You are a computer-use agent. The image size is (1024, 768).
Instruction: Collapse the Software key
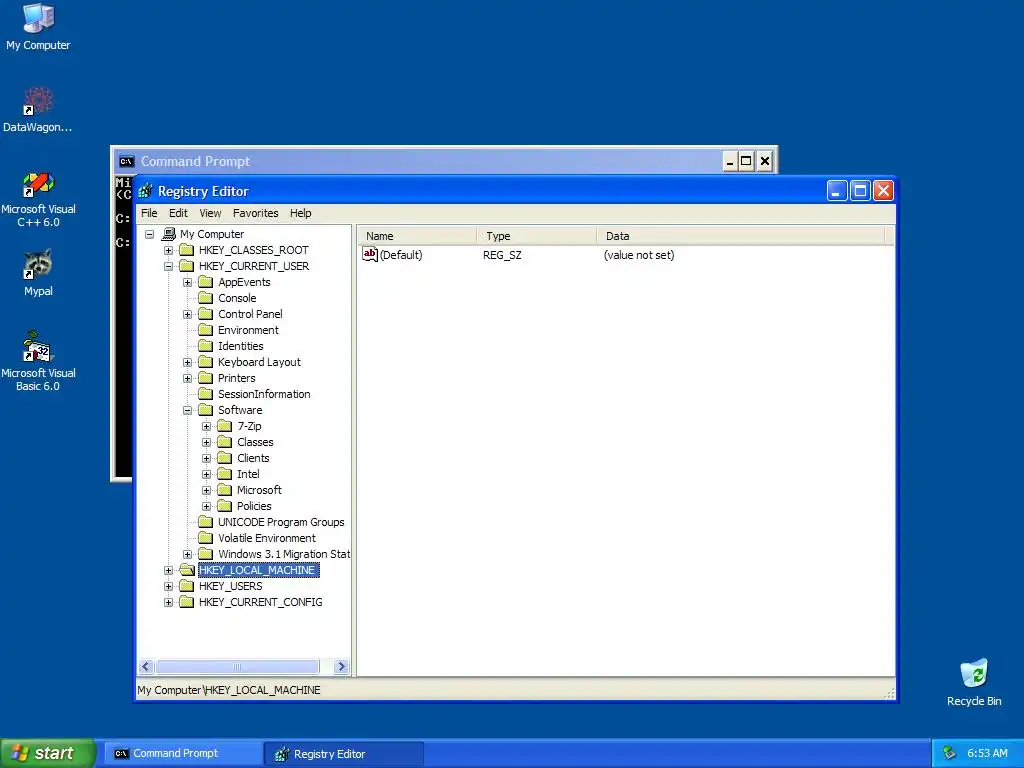coord(187,410)
